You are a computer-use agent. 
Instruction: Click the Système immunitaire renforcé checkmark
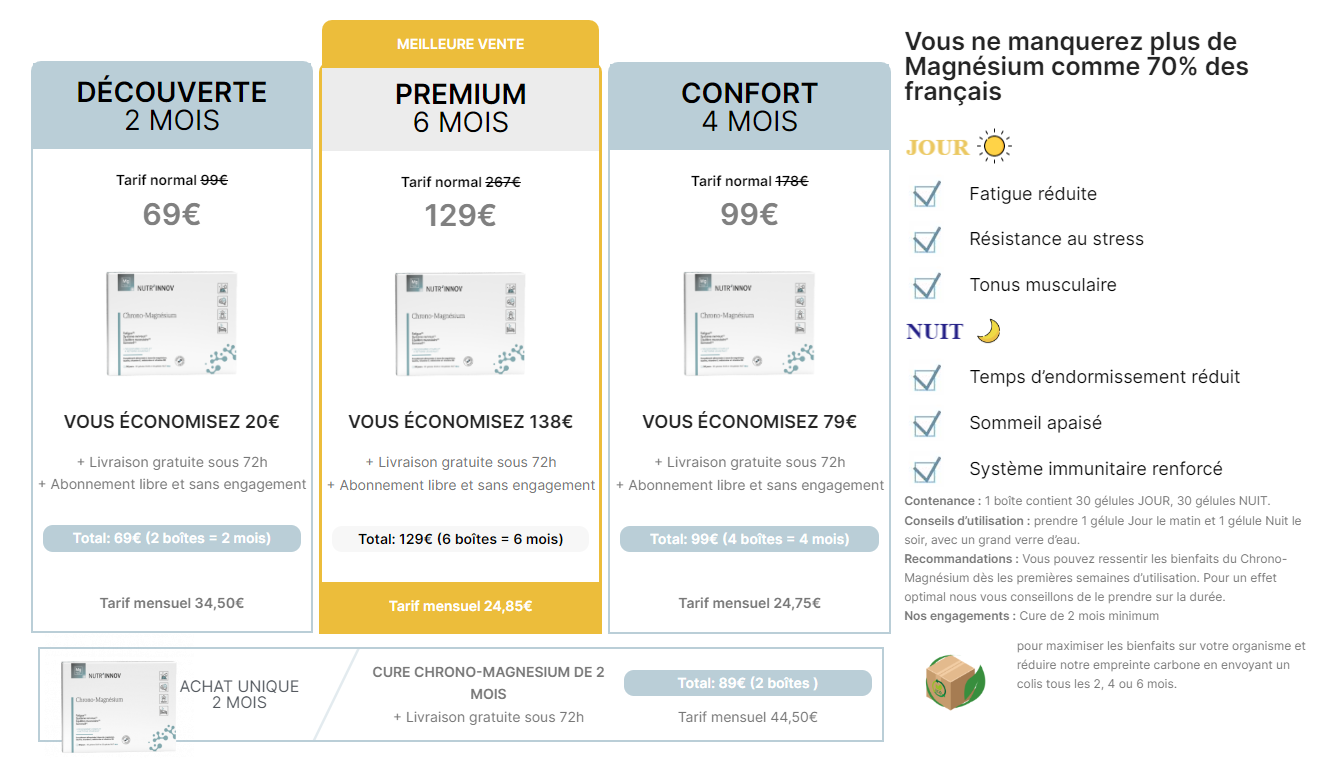tap(927, 469)
